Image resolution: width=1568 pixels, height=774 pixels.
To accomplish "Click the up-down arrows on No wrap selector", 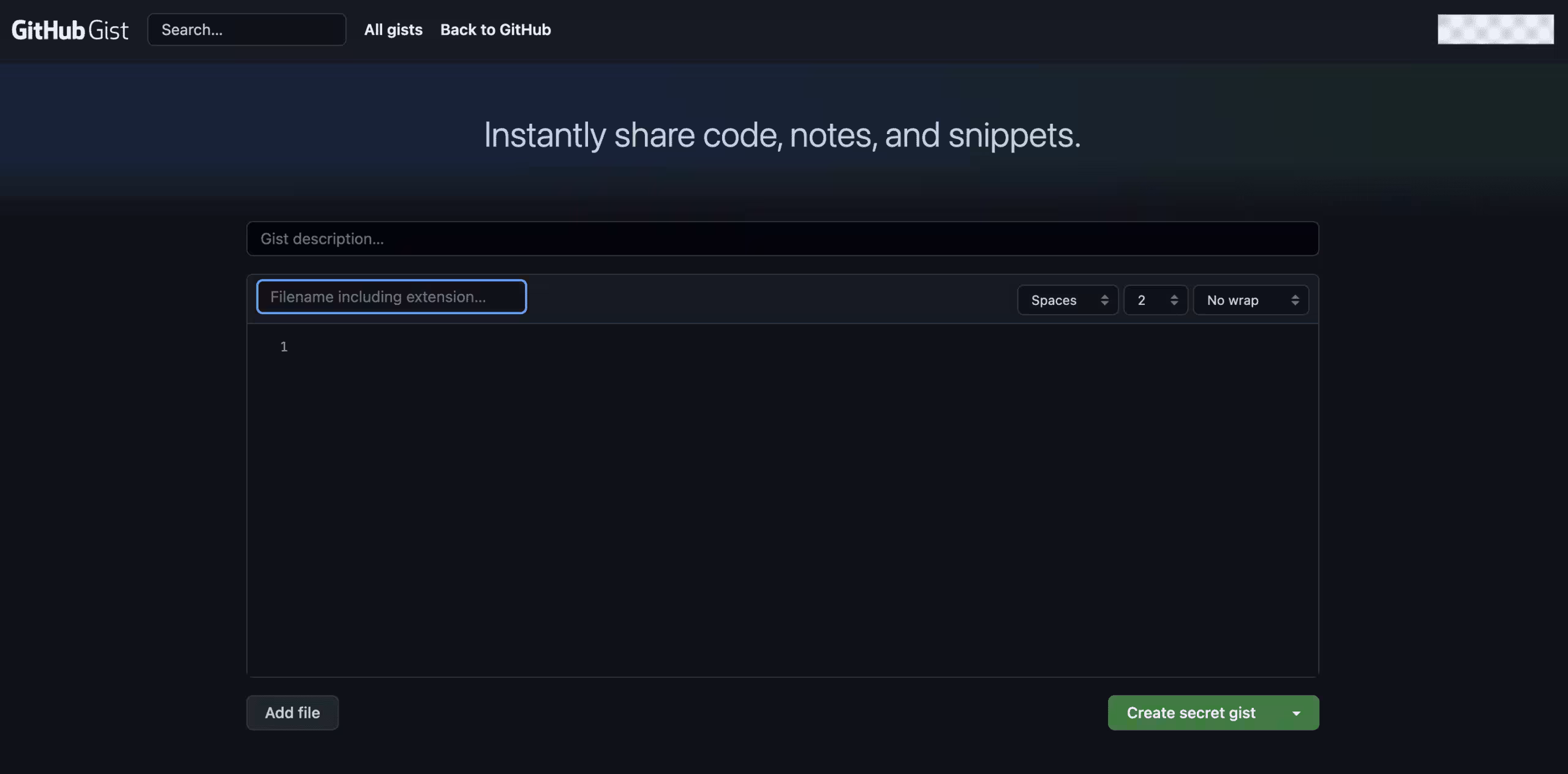I will pyautogui.click(x=1295, y=300).
